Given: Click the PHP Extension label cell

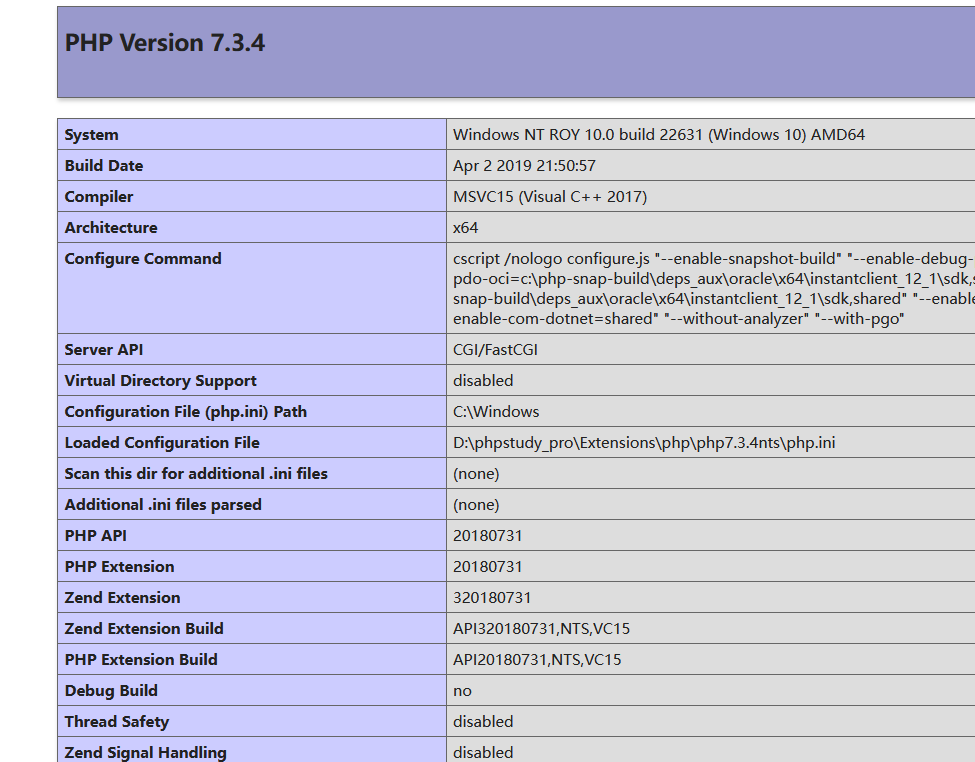Looking at the screenshot, I should [x=120, y=566].
